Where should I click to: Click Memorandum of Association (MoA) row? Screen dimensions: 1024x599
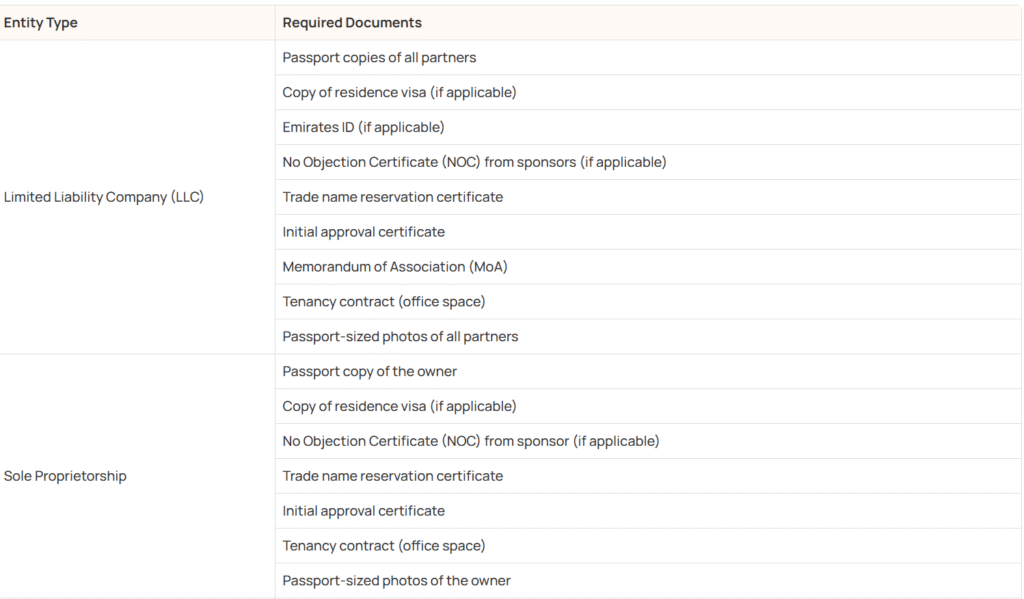(x=648, y=267)
